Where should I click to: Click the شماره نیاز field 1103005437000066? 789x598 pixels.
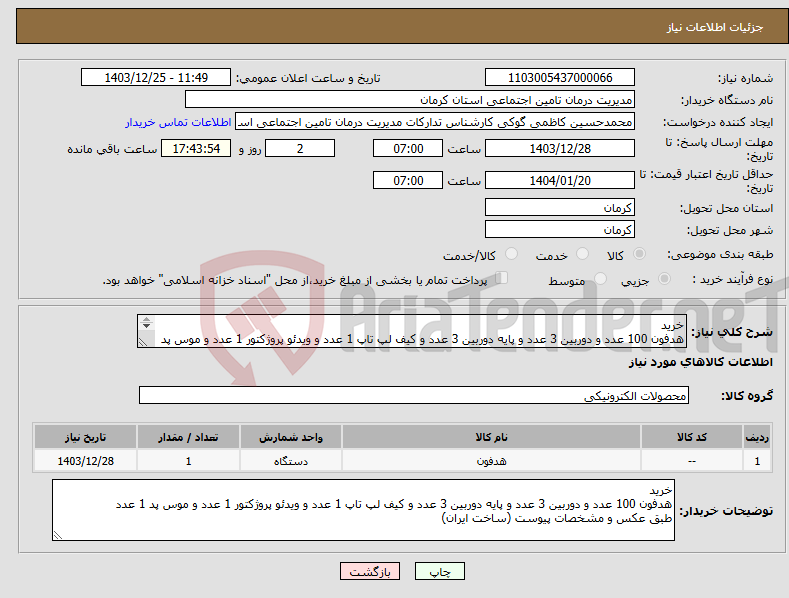(x=560, y=78)
